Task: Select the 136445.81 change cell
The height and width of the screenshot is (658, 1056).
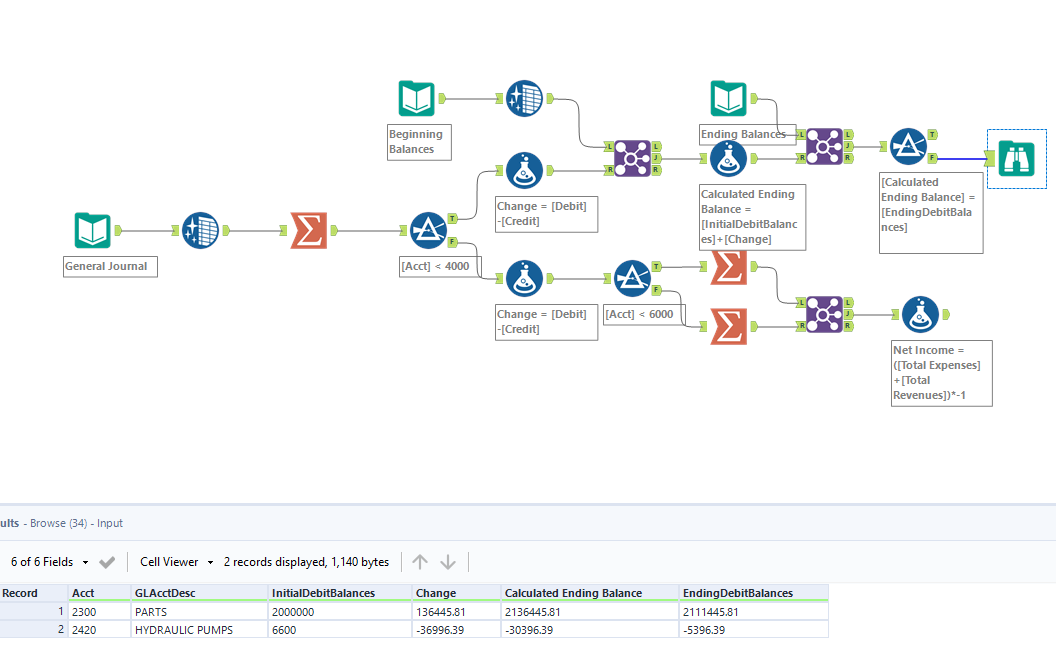Action: click(457, 612)
